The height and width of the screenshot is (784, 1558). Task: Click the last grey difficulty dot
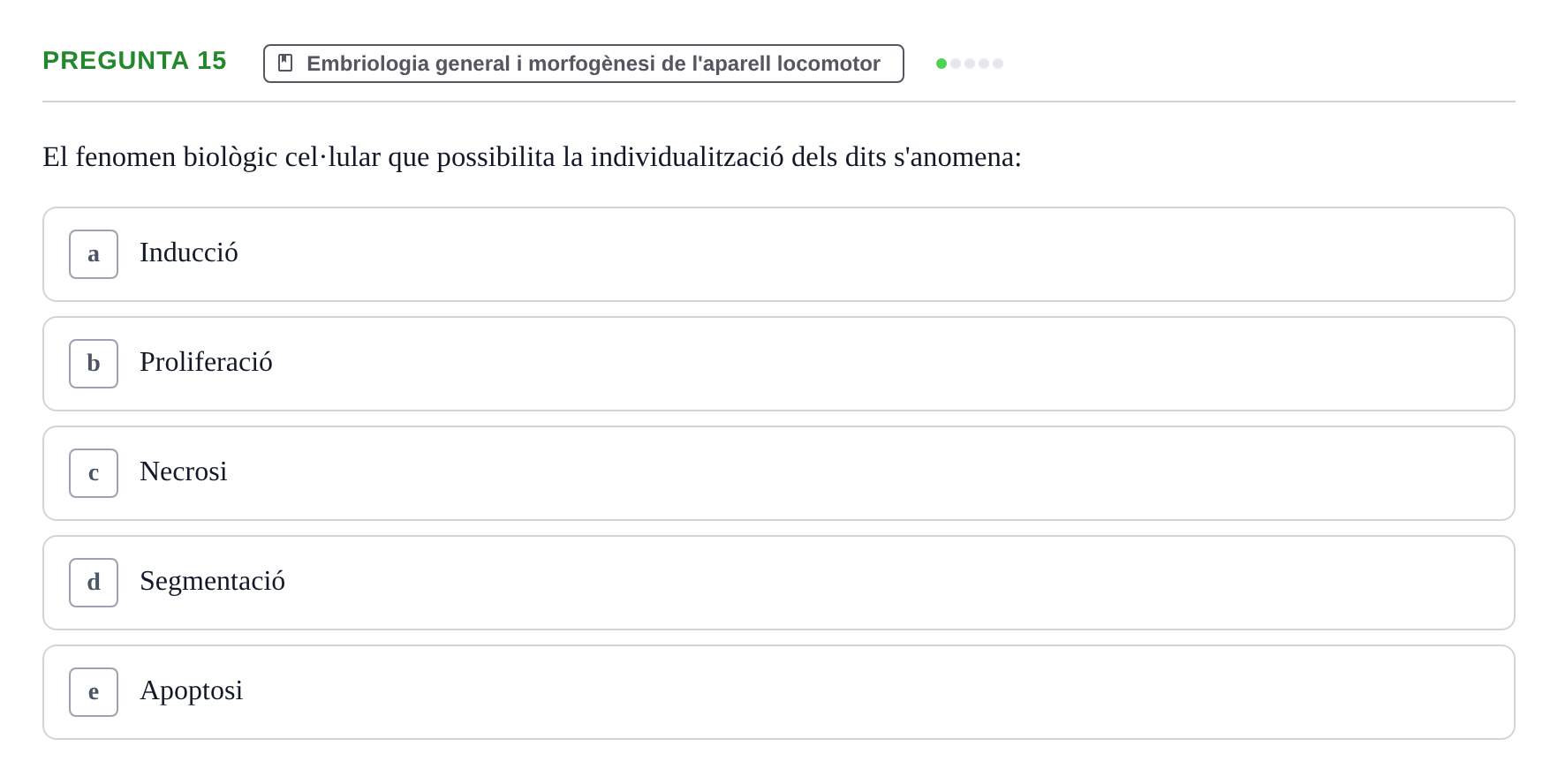pos(998,64)
